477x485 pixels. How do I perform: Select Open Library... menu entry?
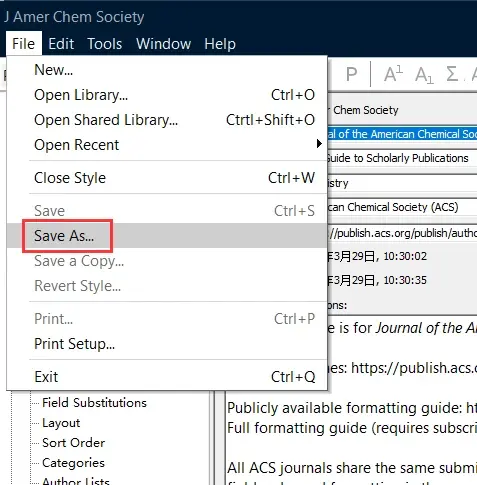click(167, 95)
